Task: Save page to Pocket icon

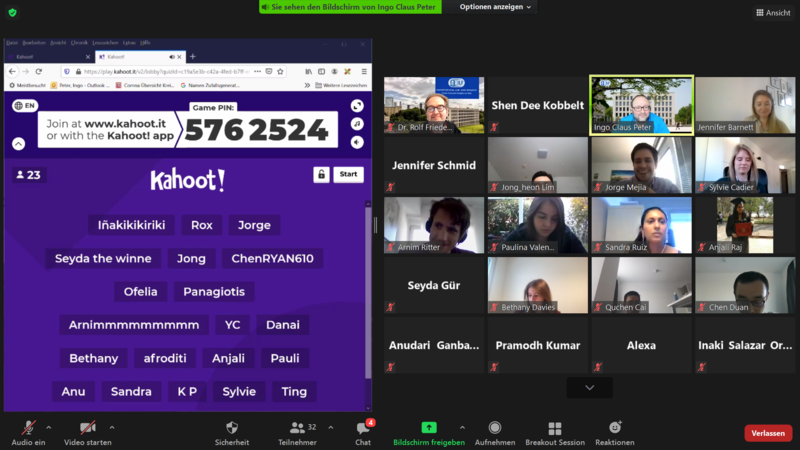Action: coord(269,71)
